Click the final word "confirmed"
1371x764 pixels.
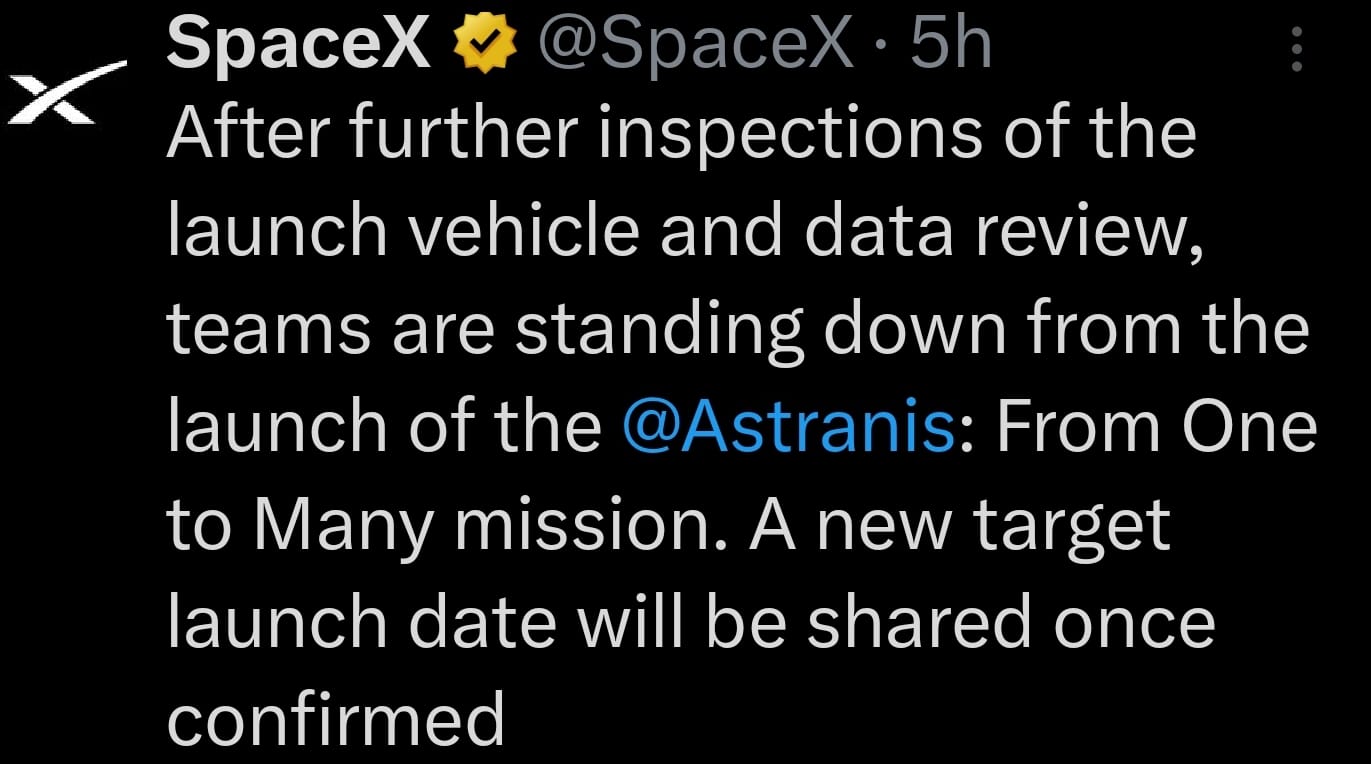click(x=335, y=720)
